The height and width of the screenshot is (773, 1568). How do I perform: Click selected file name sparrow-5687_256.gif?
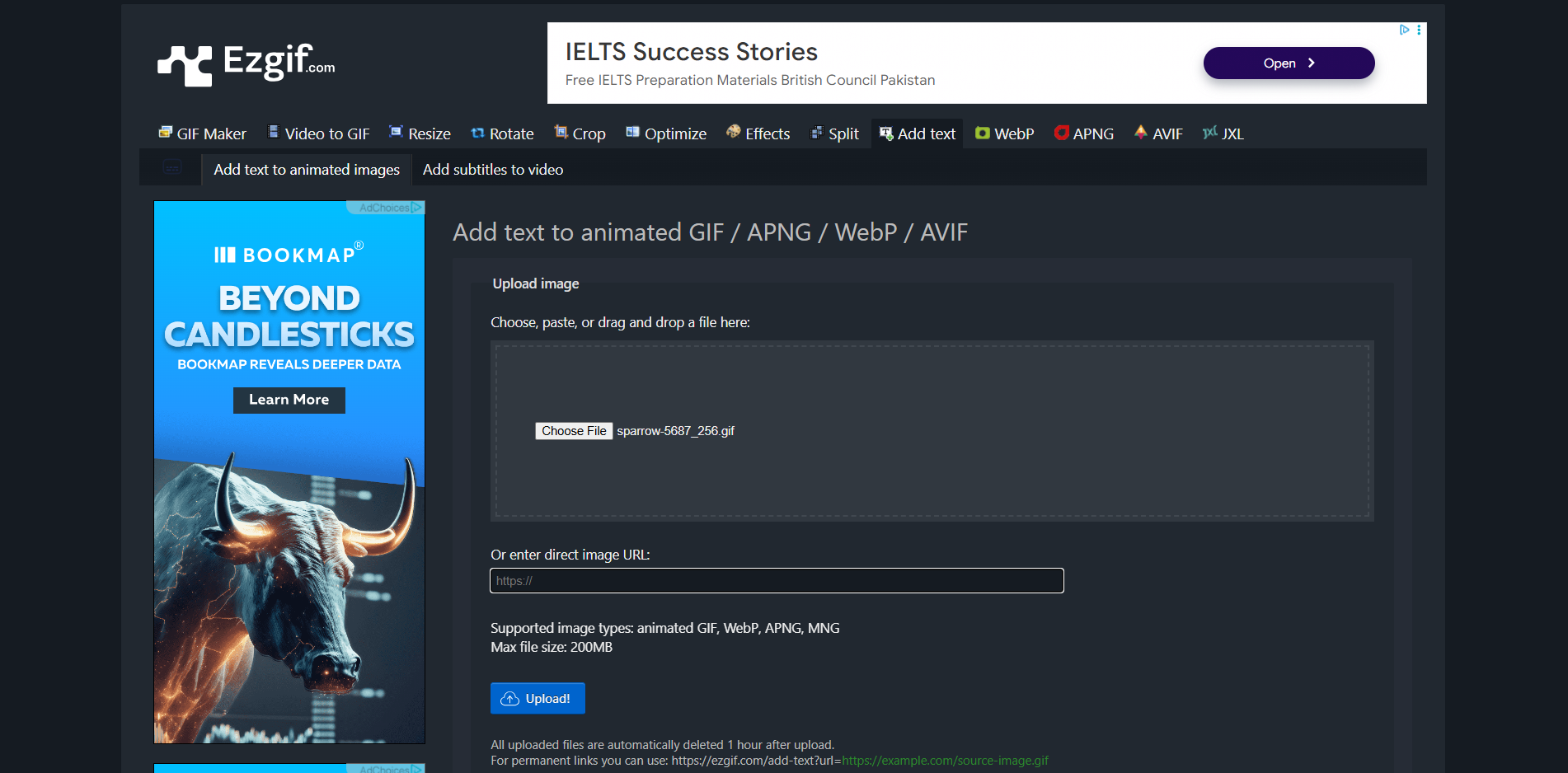[x=675, y=431]
